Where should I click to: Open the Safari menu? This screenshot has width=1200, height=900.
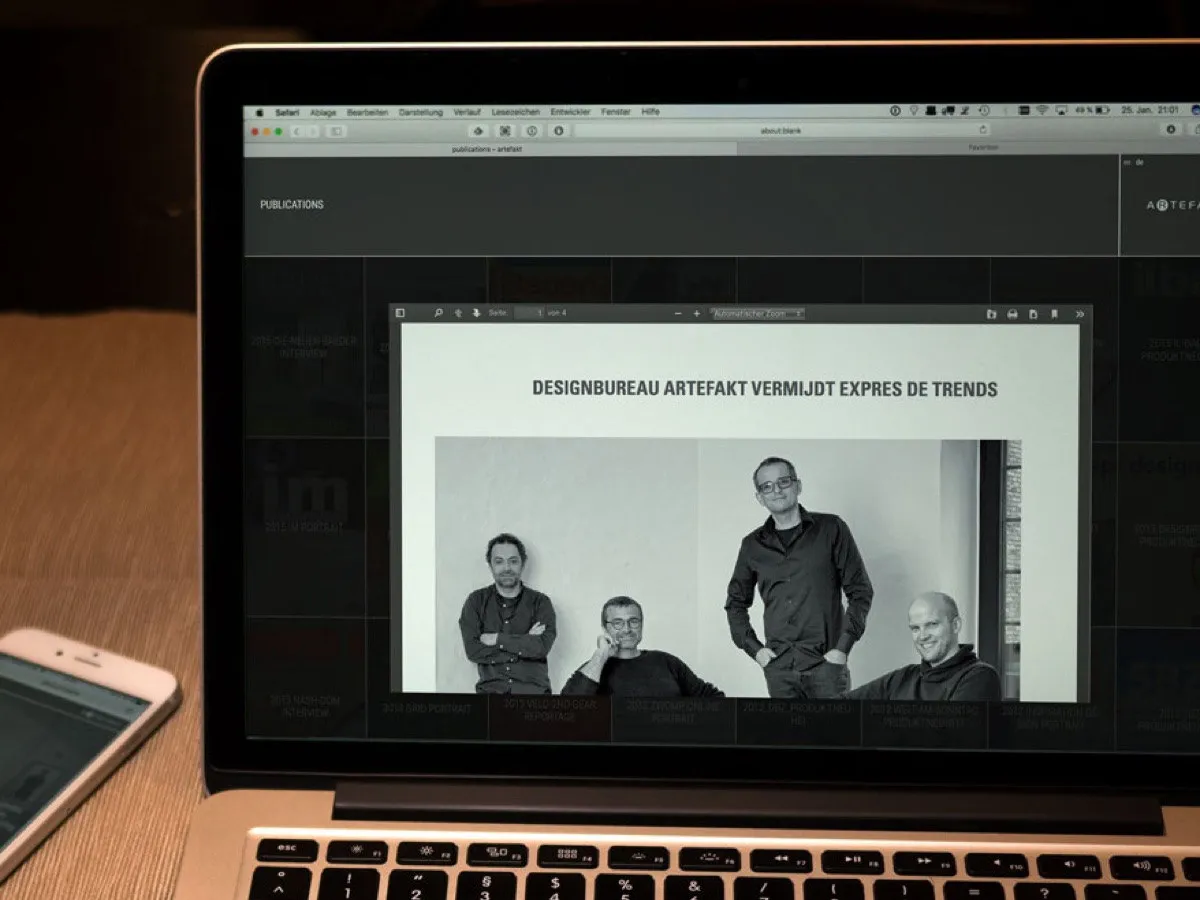pos(288,112)
